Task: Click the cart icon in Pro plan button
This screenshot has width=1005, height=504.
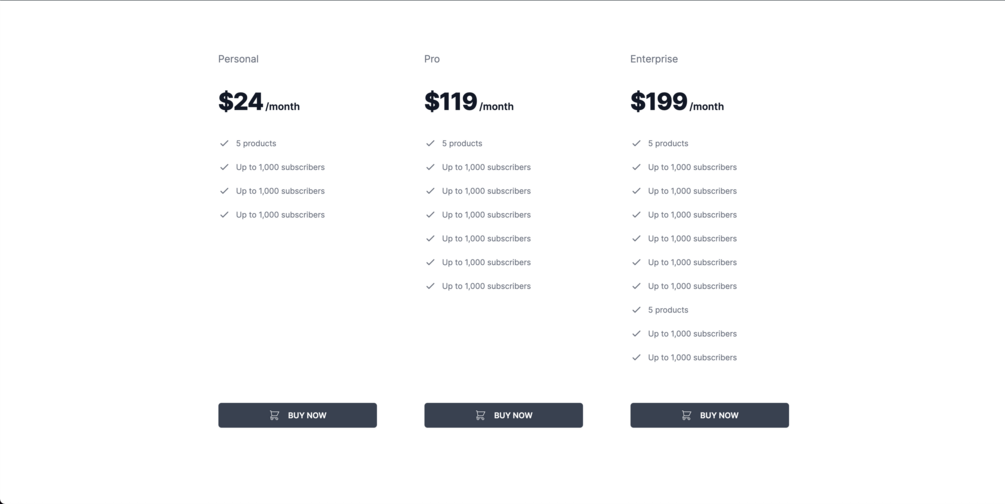Action: point(480,415)
